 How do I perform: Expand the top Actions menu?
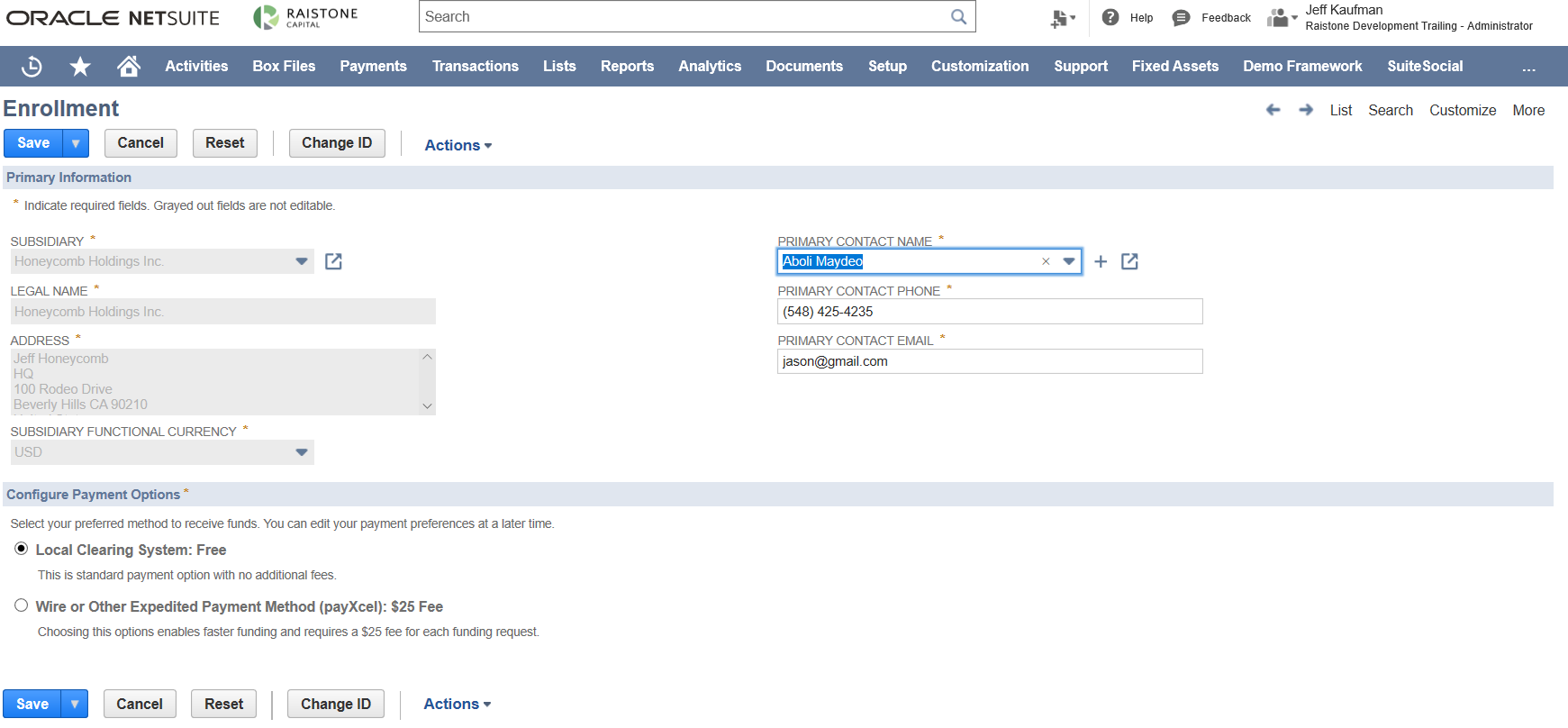[458, 145]
